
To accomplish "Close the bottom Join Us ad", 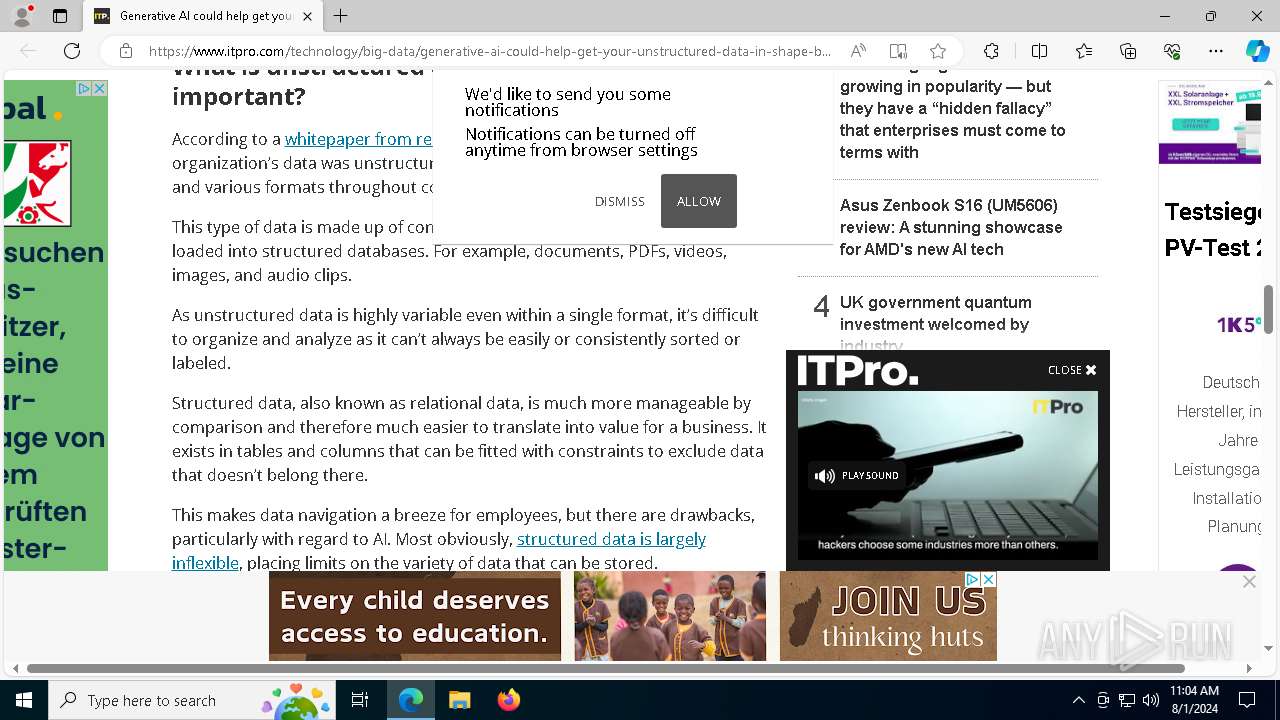I will pyautogui.click(x=988, y=579).
